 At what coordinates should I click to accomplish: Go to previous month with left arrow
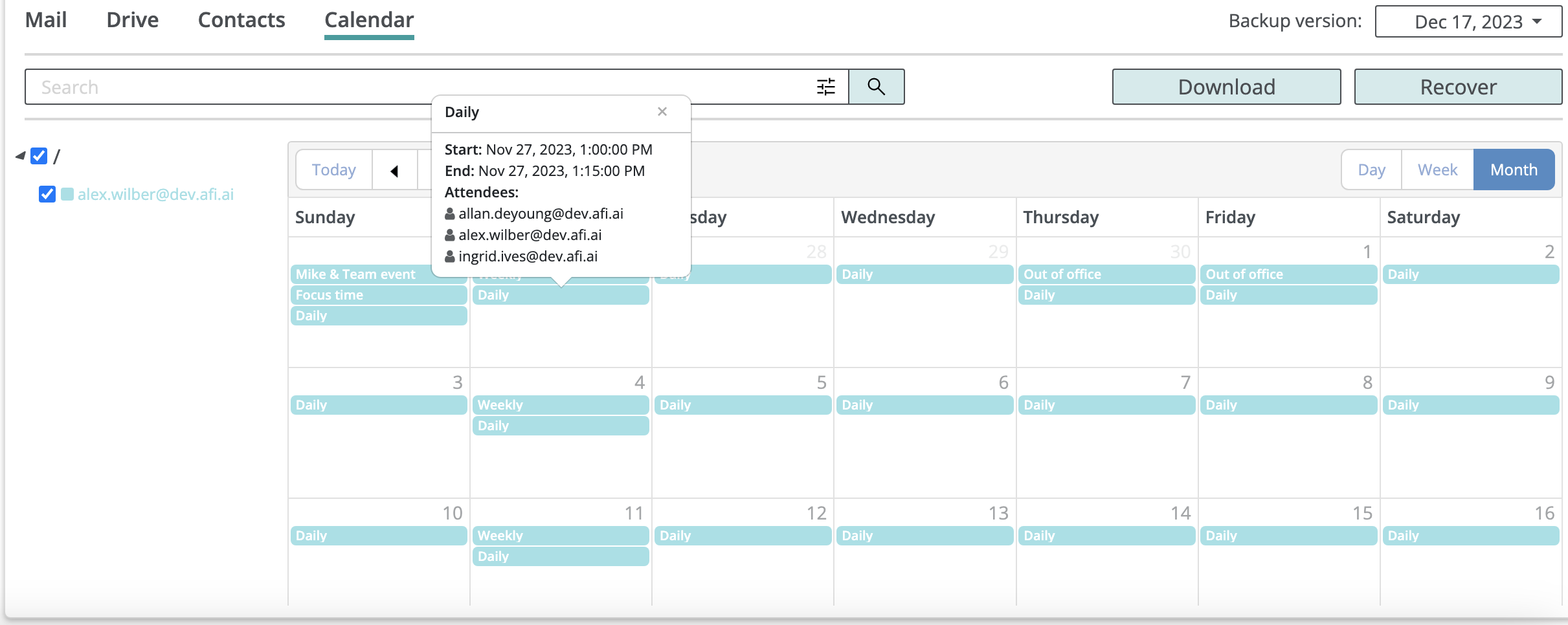click(x=394, y=170)
